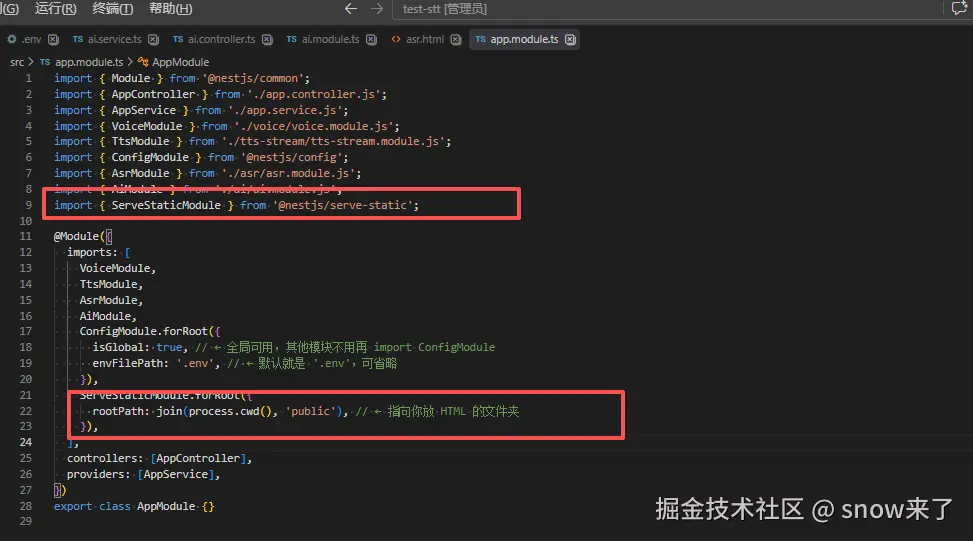This screenshot has height=541, width=973.
Task: Switch to the ai.controller.ts tab
Action: click(x=222, y=39)
